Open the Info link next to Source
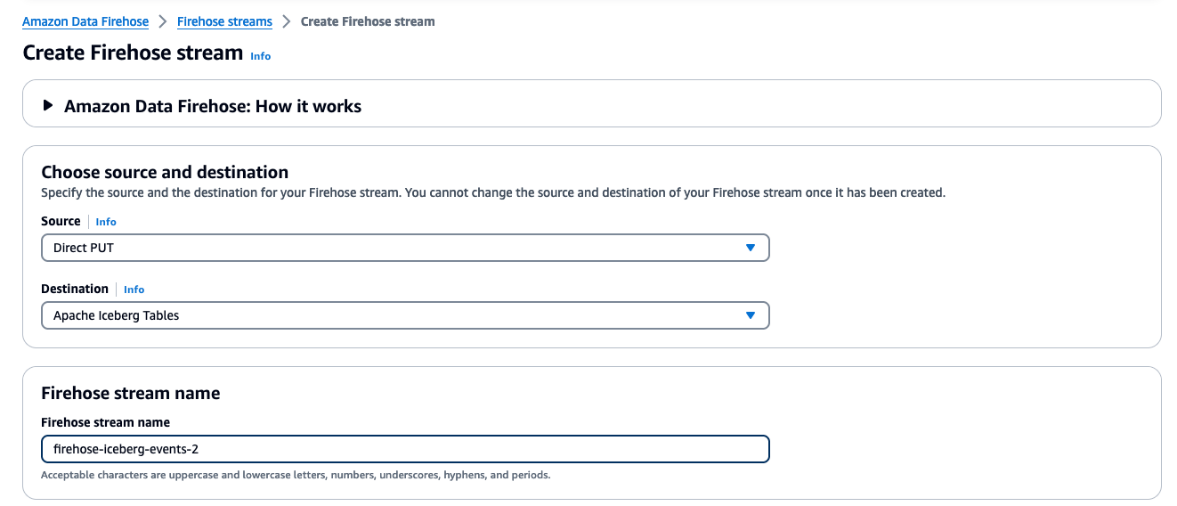This screenshot has width=1177, height=506. click(x=106, y=222)
